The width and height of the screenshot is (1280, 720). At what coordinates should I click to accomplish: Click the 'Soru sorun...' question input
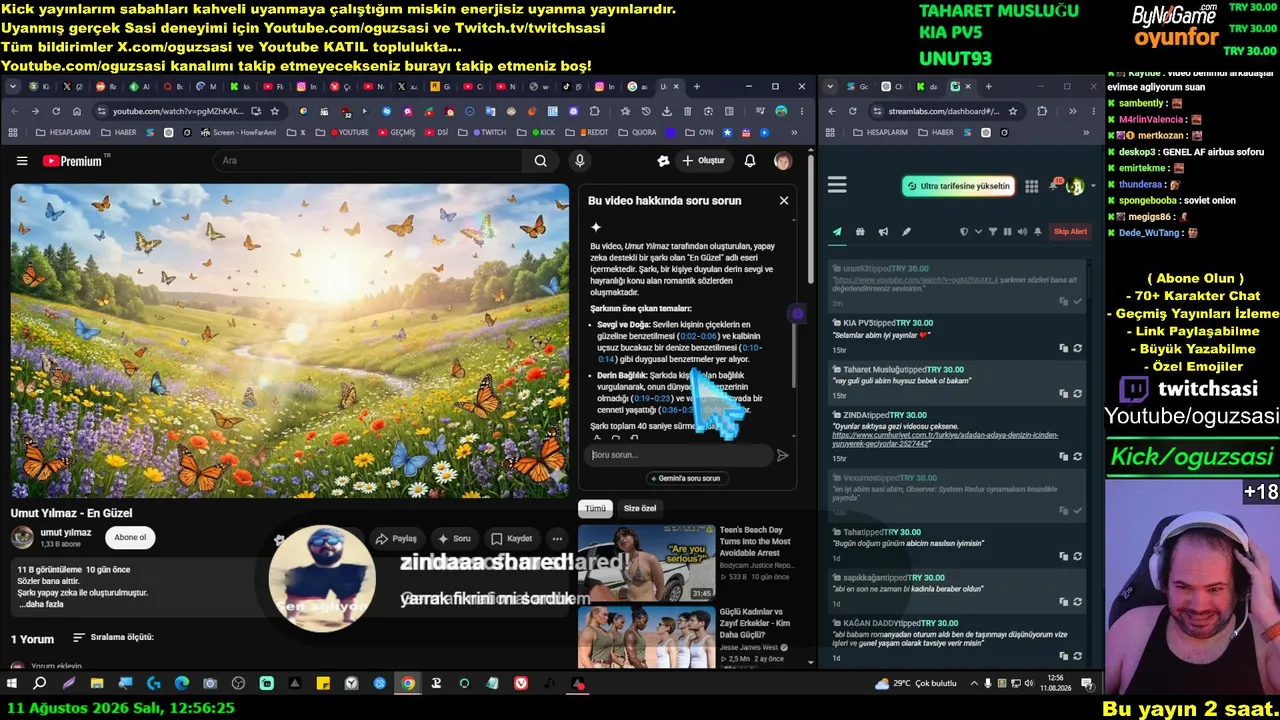coord(679,455)
